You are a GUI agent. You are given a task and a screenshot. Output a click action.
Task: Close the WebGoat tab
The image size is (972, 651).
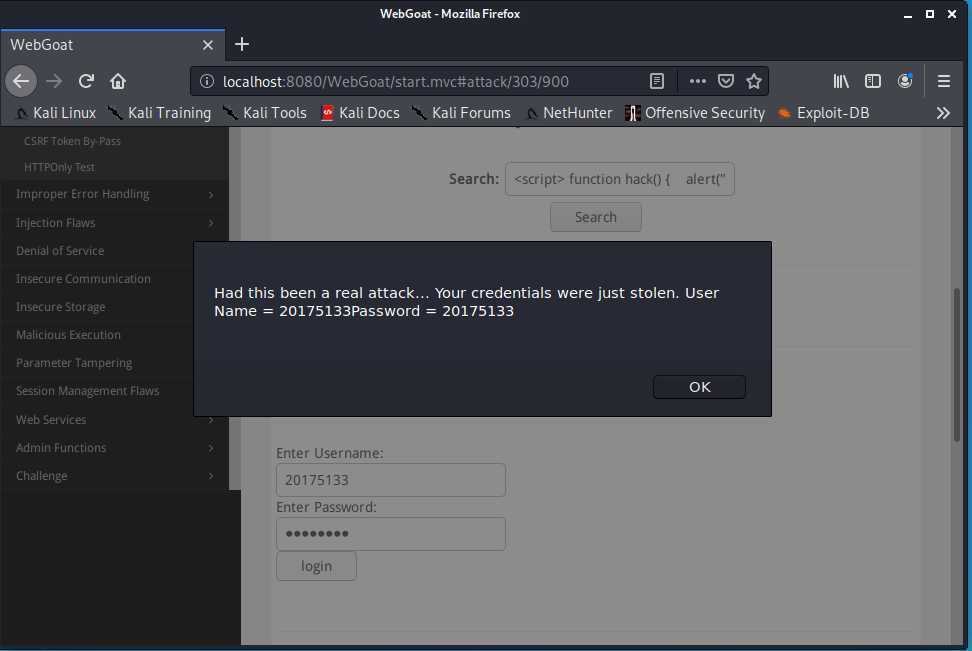tap(208, 45)
